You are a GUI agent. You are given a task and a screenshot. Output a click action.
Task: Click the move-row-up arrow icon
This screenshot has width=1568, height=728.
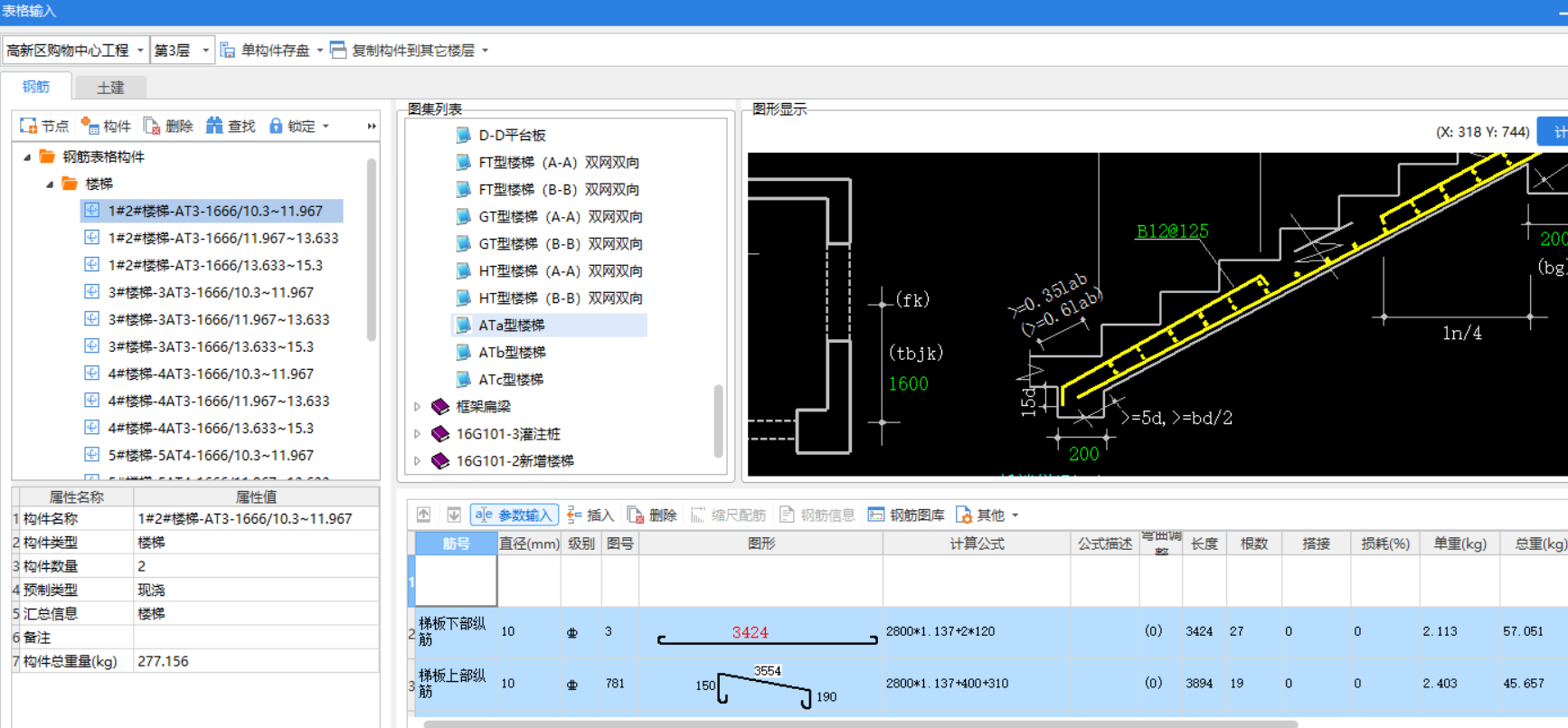click(x=423, y=515)
